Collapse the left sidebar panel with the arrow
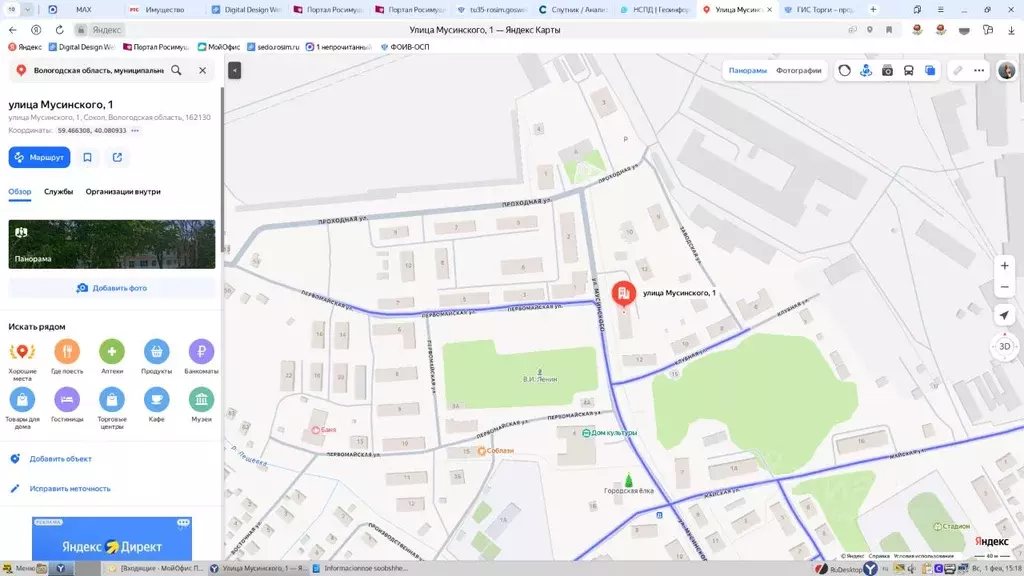The image size is (1024, 576). pyautogui.click(x=234, y=70)
